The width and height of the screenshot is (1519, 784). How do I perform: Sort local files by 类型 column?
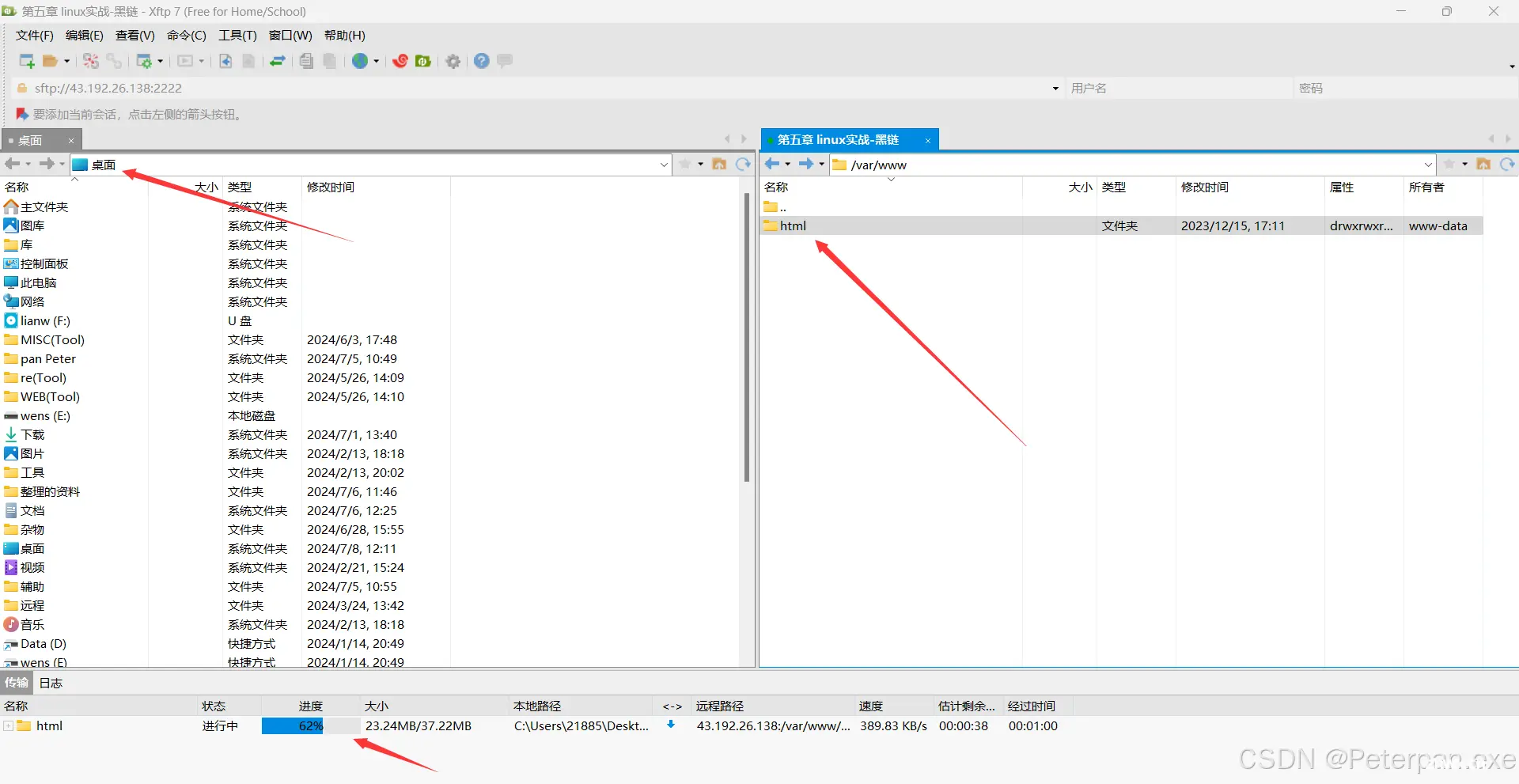tap(240, 187)
